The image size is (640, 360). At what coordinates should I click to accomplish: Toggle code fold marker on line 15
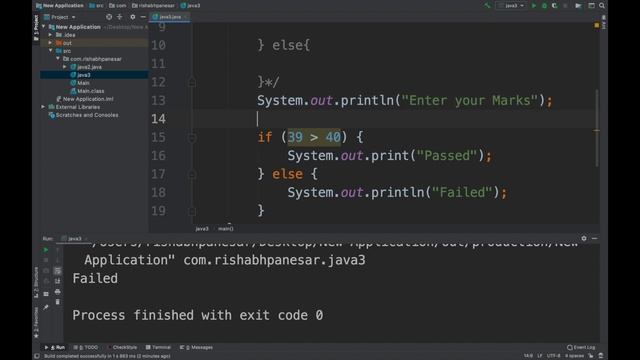point(192,138)
